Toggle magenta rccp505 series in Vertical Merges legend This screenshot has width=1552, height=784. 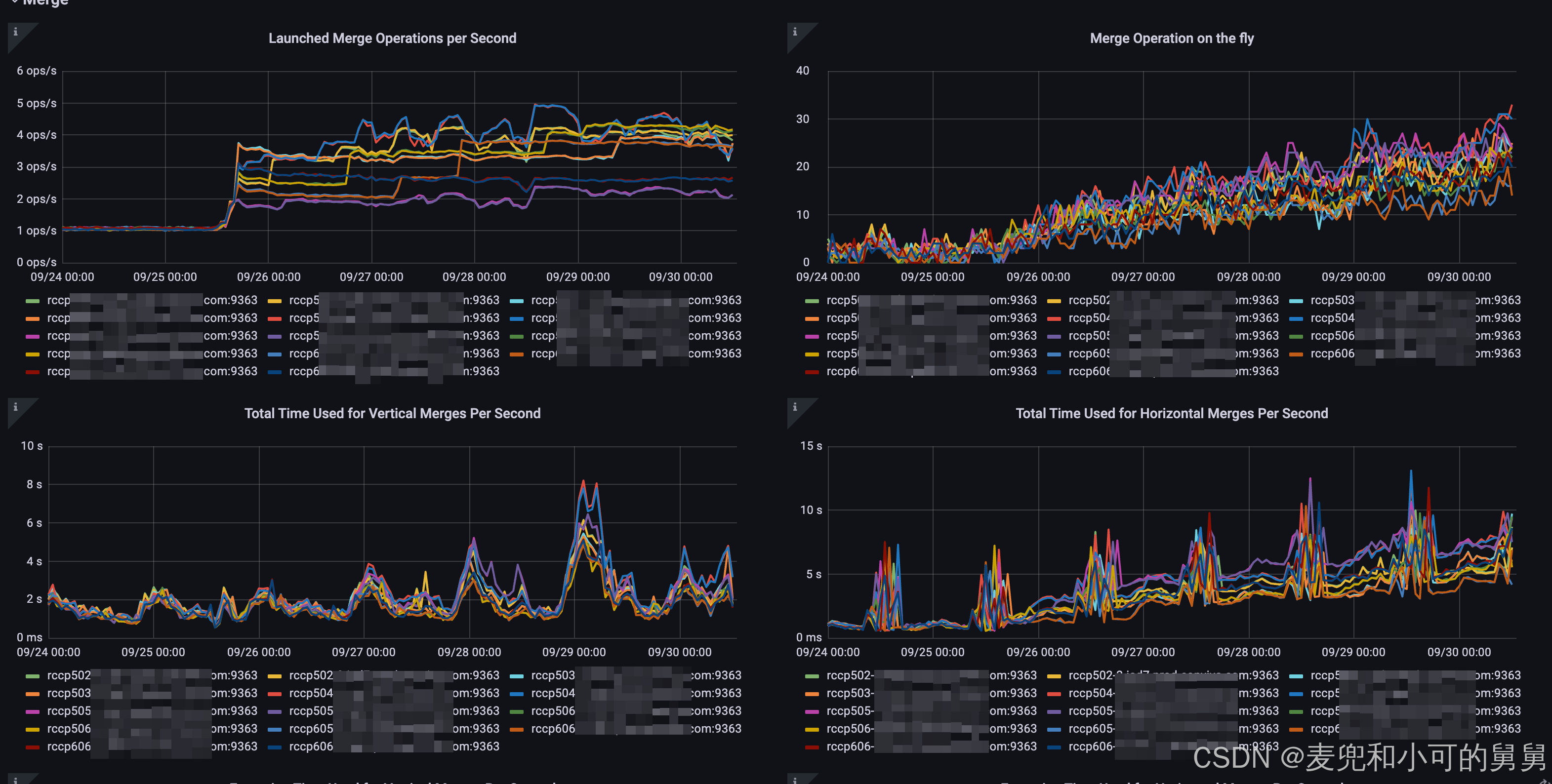(x=69, y=711)
